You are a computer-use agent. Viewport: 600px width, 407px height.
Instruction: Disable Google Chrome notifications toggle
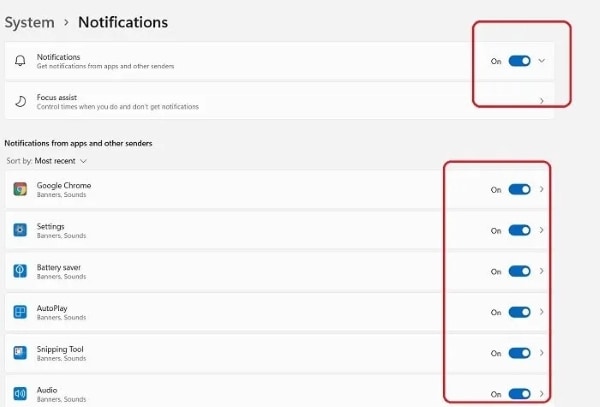click(519, 189)
